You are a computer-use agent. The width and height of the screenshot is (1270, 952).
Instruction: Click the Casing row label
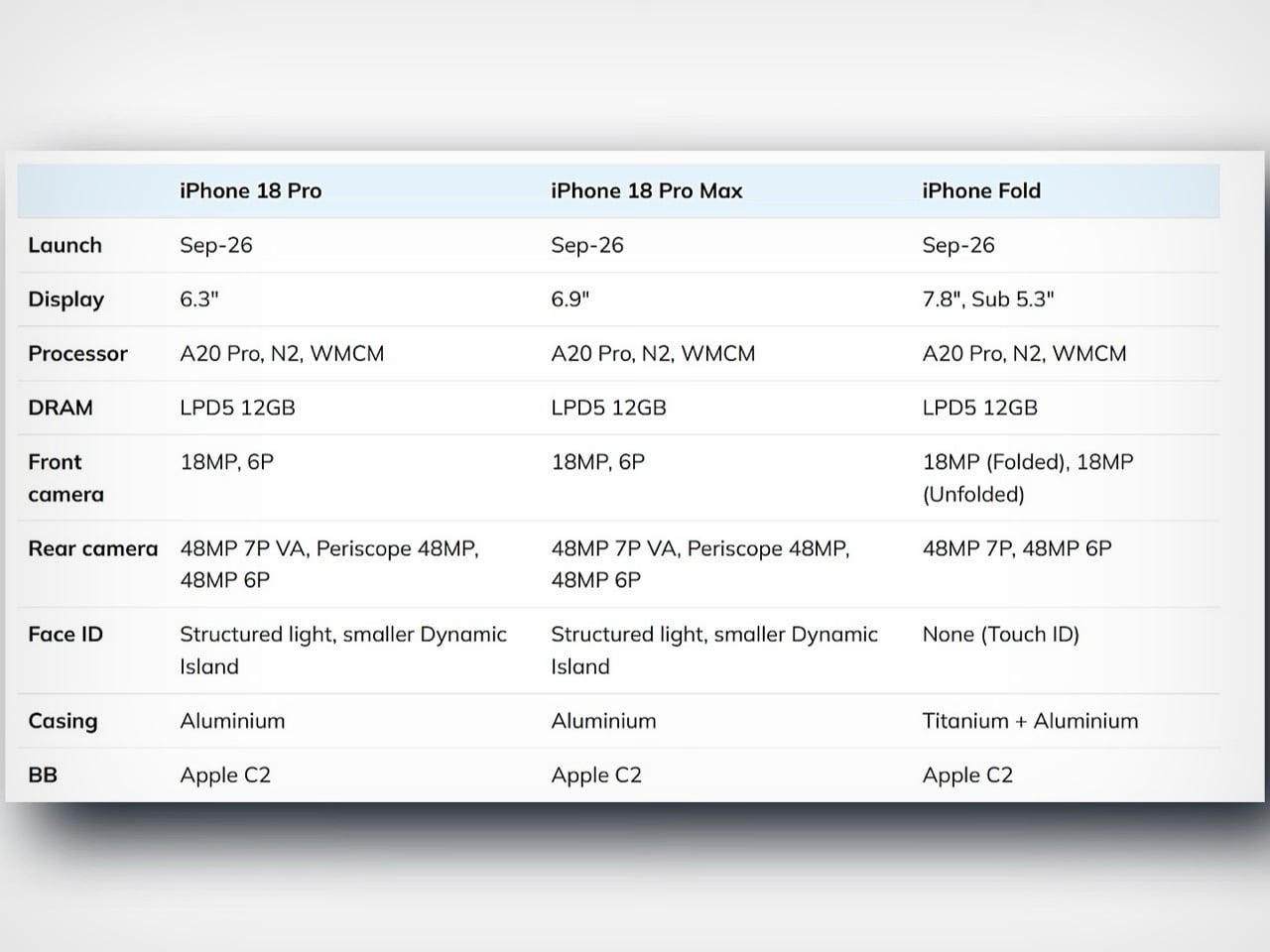(63, 721)
